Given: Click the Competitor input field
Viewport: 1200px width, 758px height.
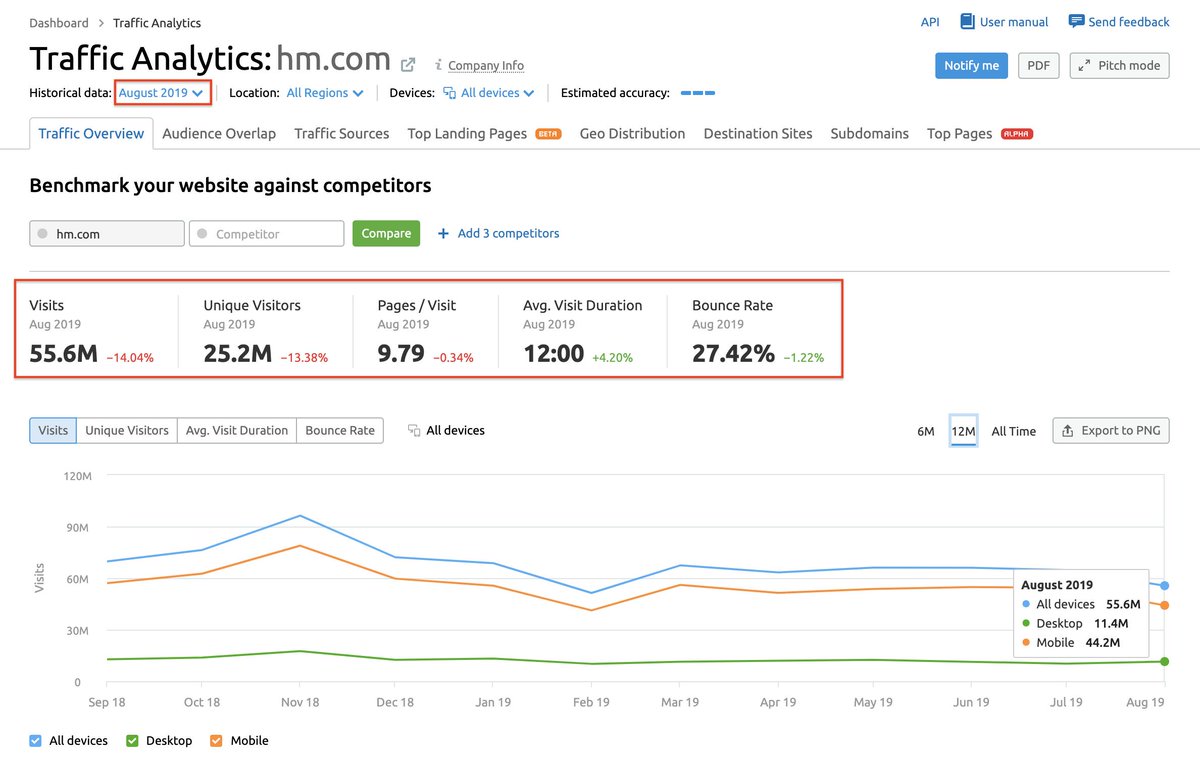Looking at the screenshot, I should click(266, 233).
